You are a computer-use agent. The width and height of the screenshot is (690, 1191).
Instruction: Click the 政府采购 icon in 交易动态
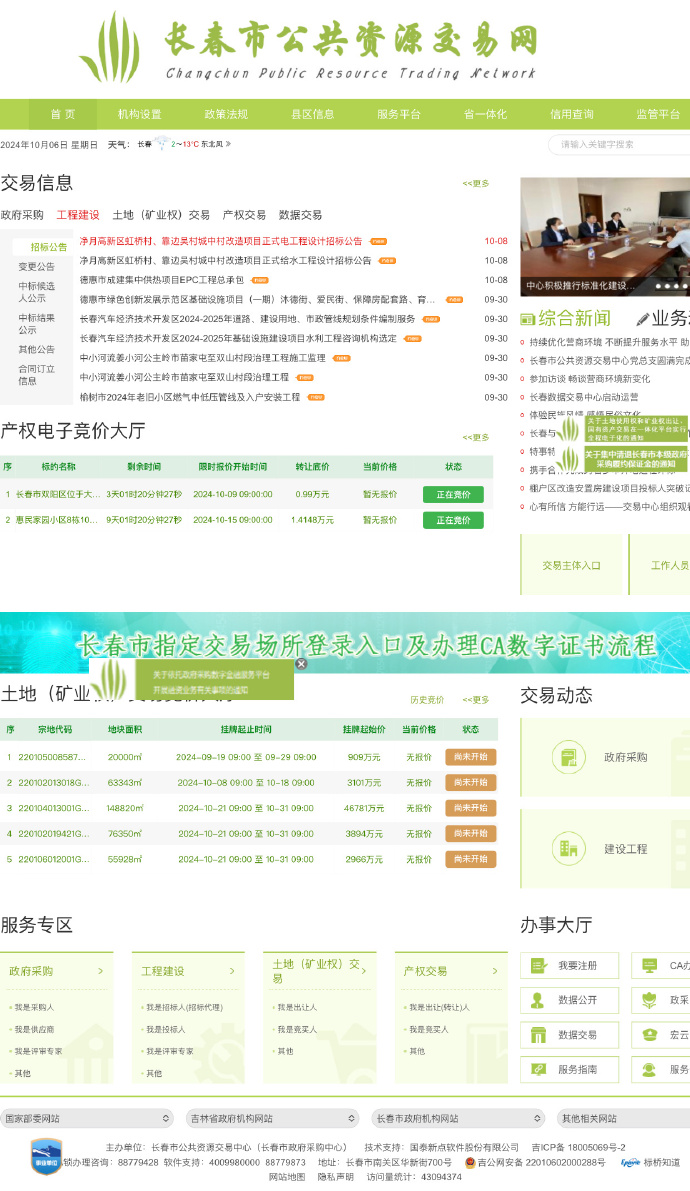point(568,757)
